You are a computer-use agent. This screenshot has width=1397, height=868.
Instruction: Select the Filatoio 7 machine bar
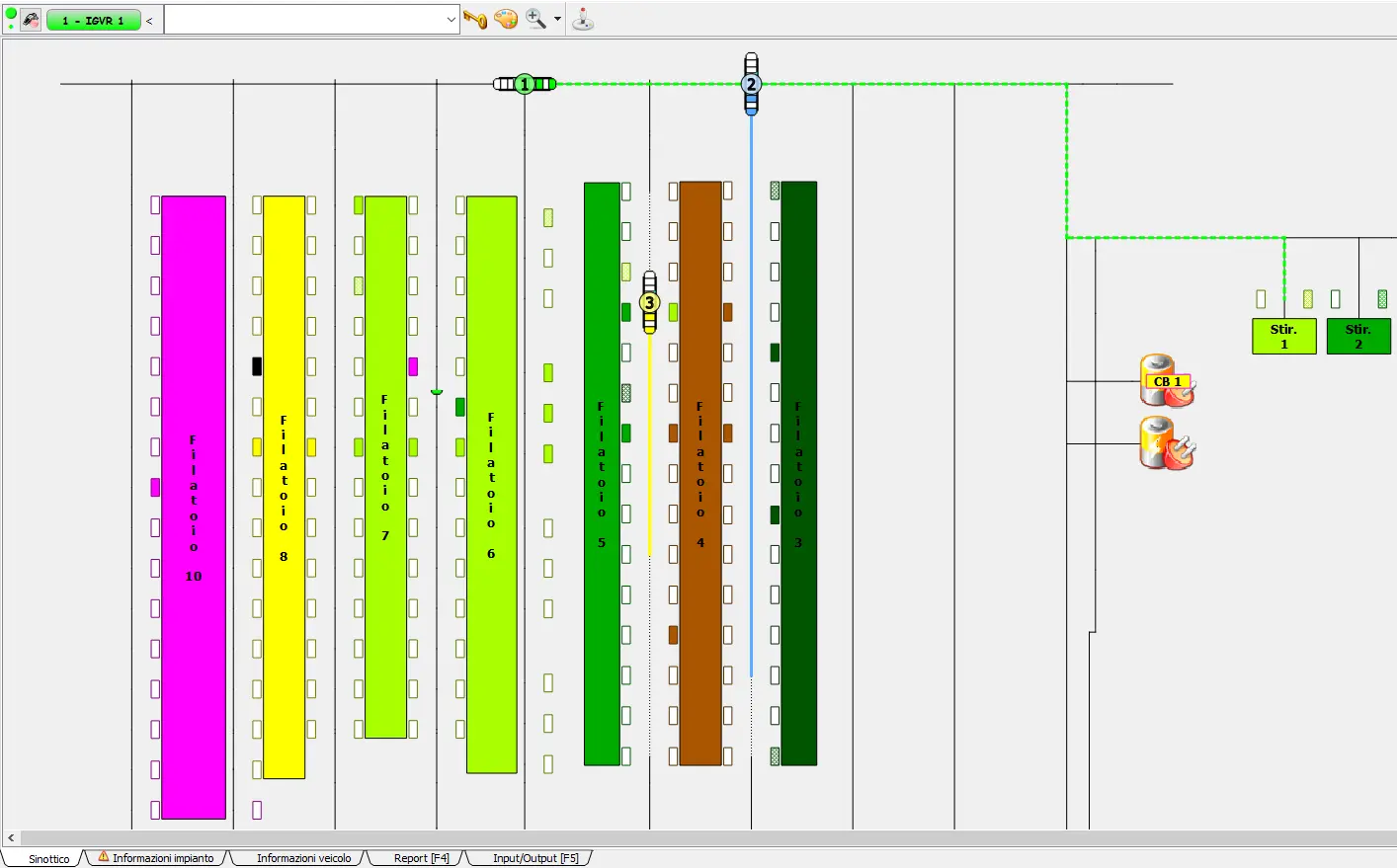click(x=386, y=467)
